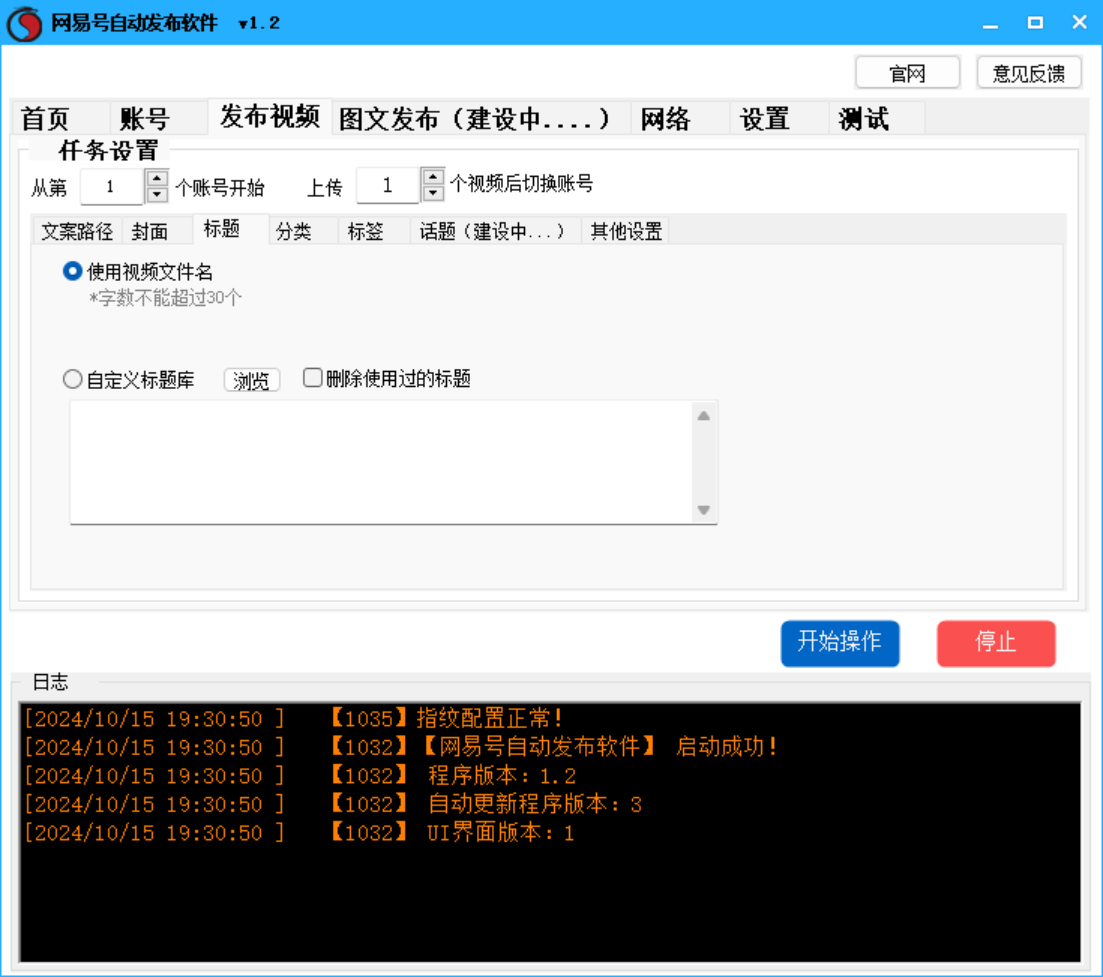Open the 文案路径 sub-tab

(77, 231)
